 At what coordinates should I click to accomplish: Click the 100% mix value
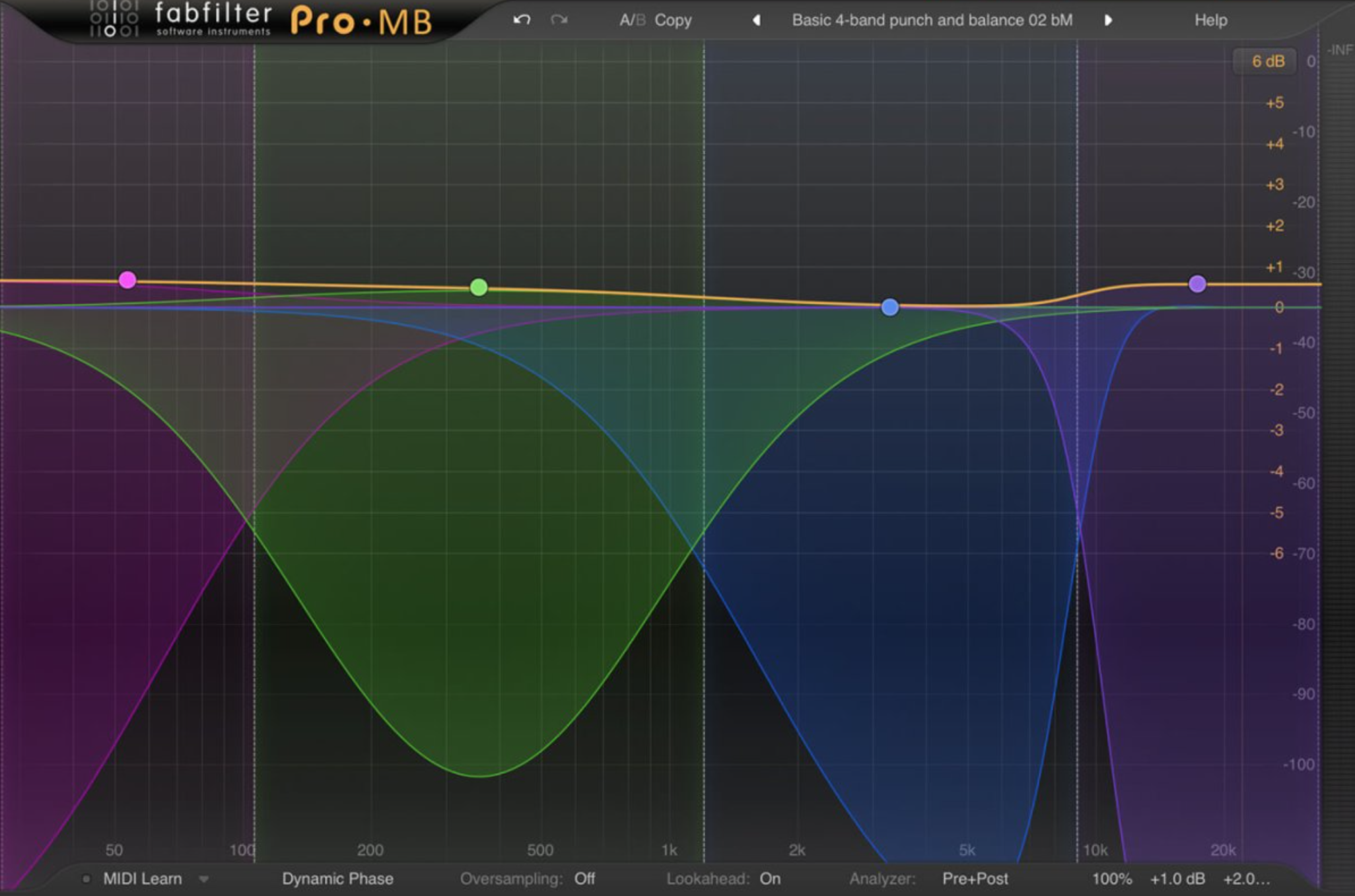click(1112, 879)
